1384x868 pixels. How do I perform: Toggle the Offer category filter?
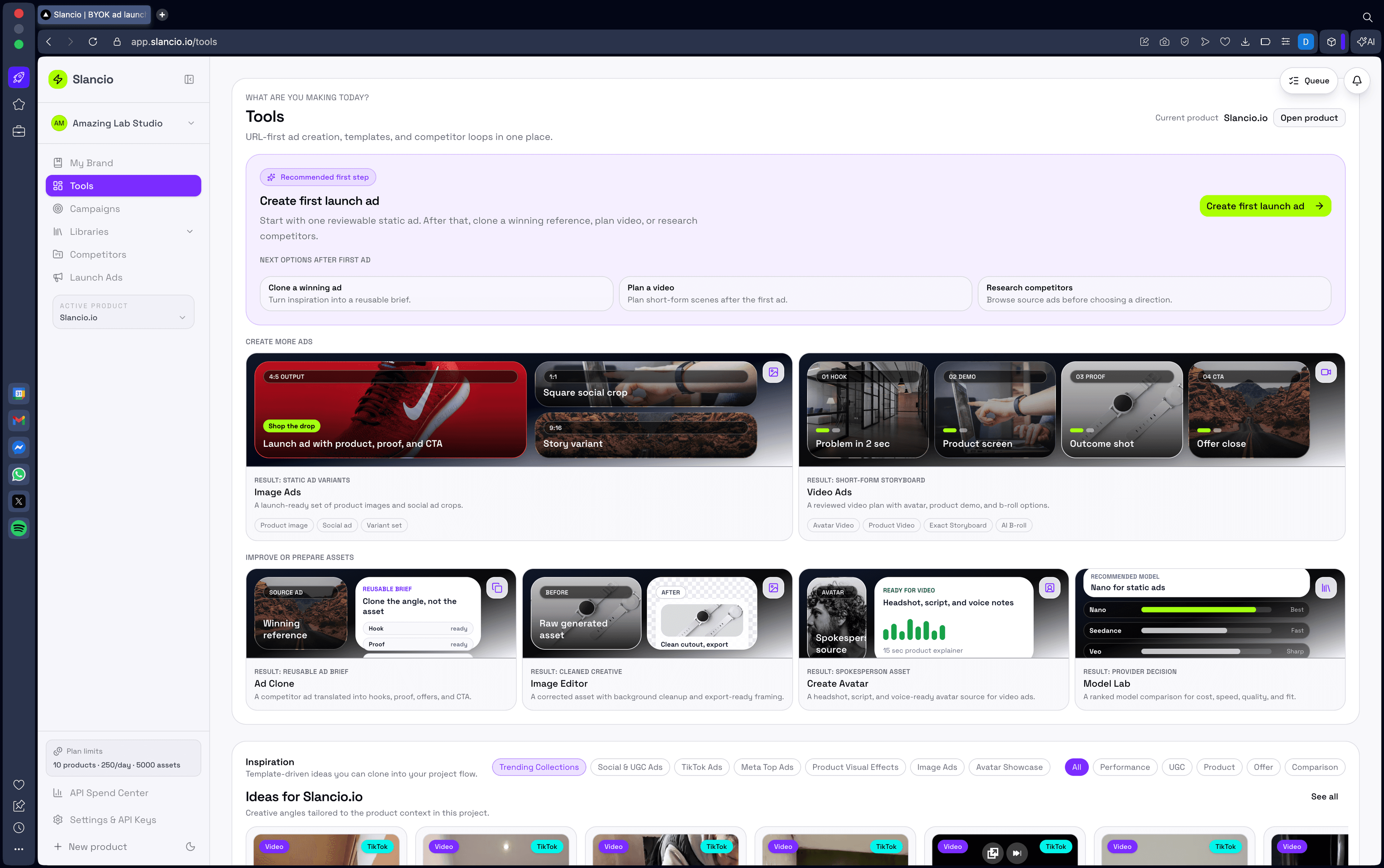coord(1263,767)
